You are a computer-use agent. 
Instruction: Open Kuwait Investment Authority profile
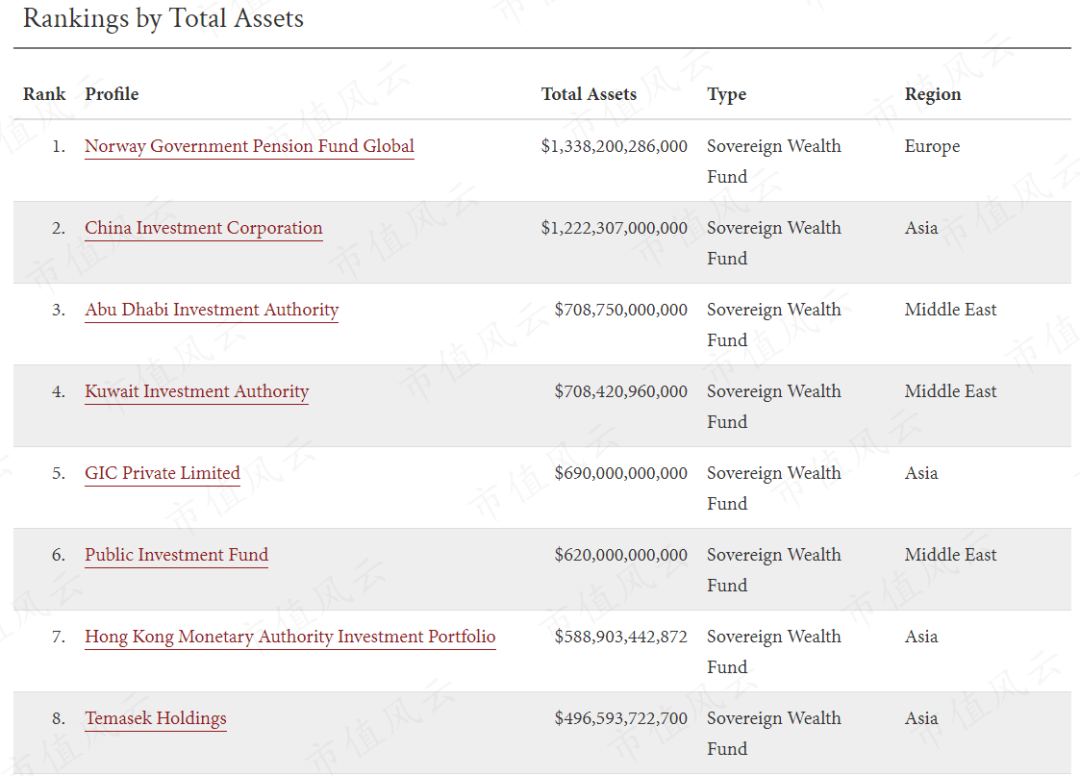click(196, 392)
